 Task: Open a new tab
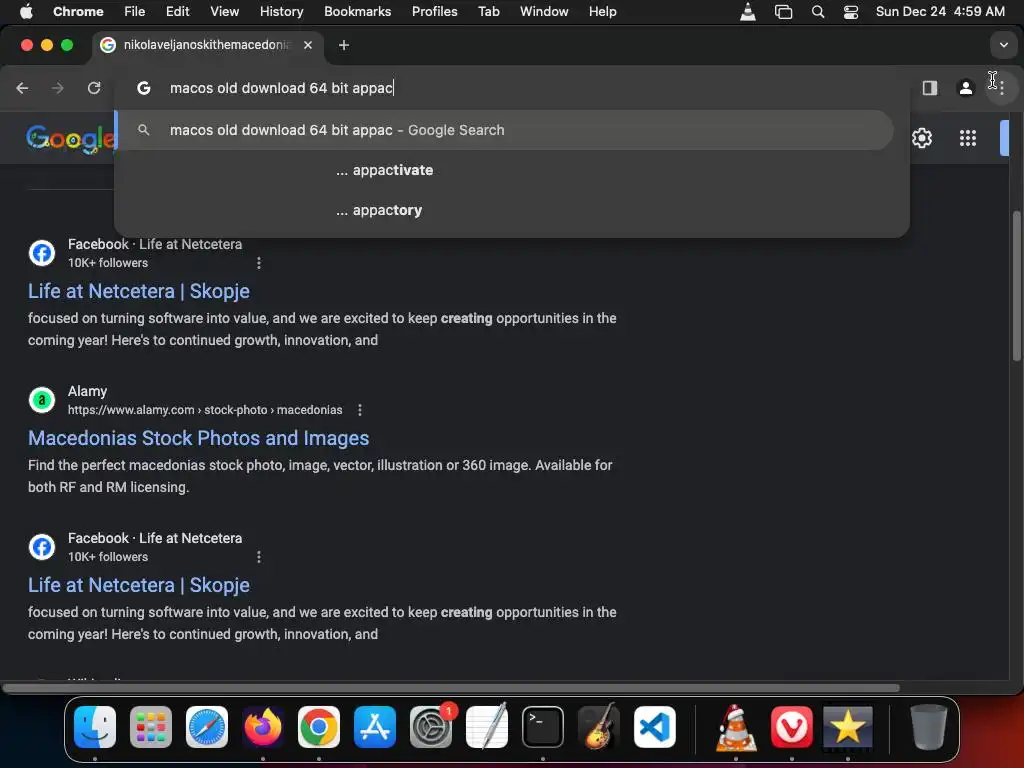(x=344, y=45)
